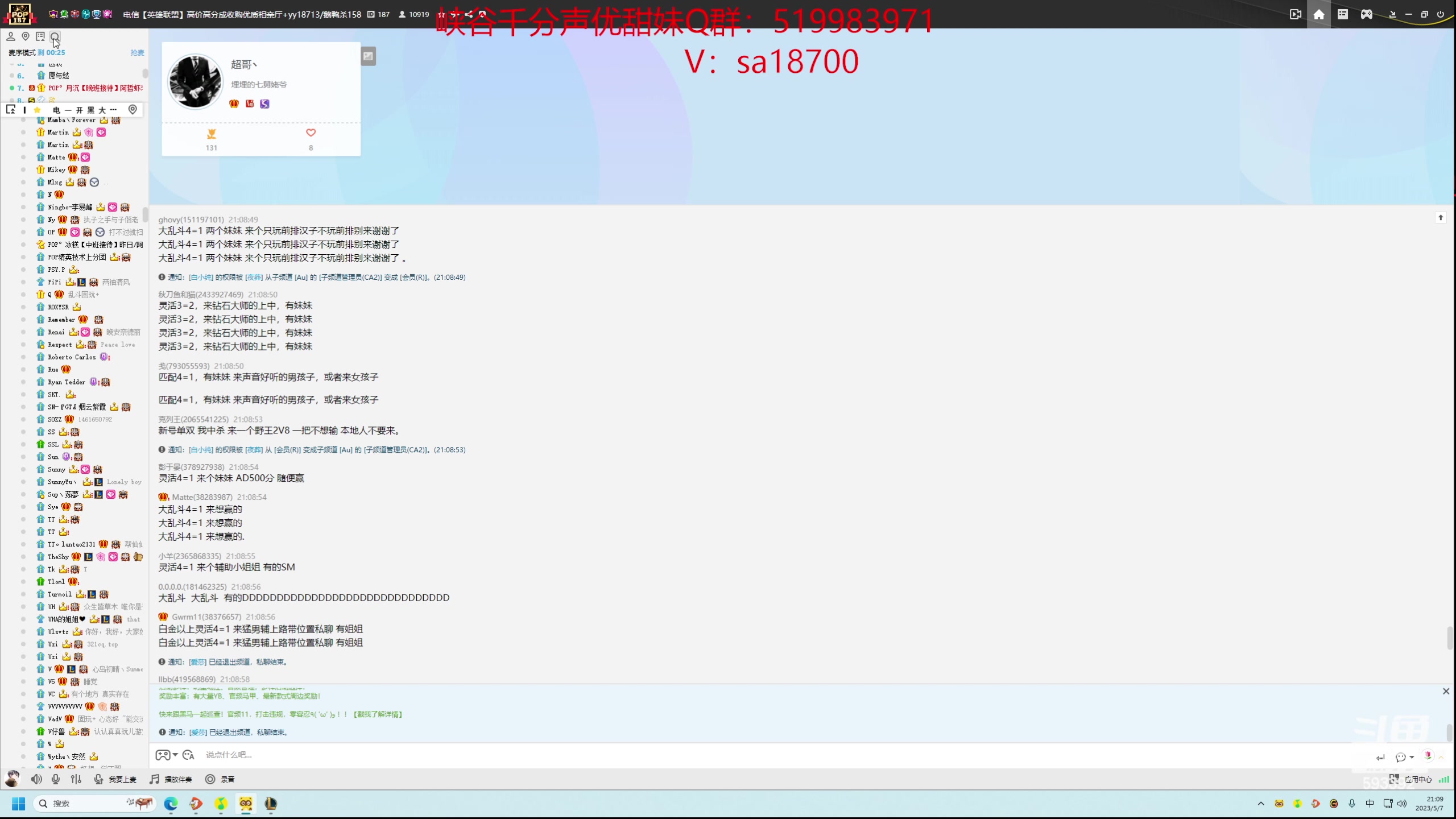Click 我要上麦 button

[x=115, y=779]
